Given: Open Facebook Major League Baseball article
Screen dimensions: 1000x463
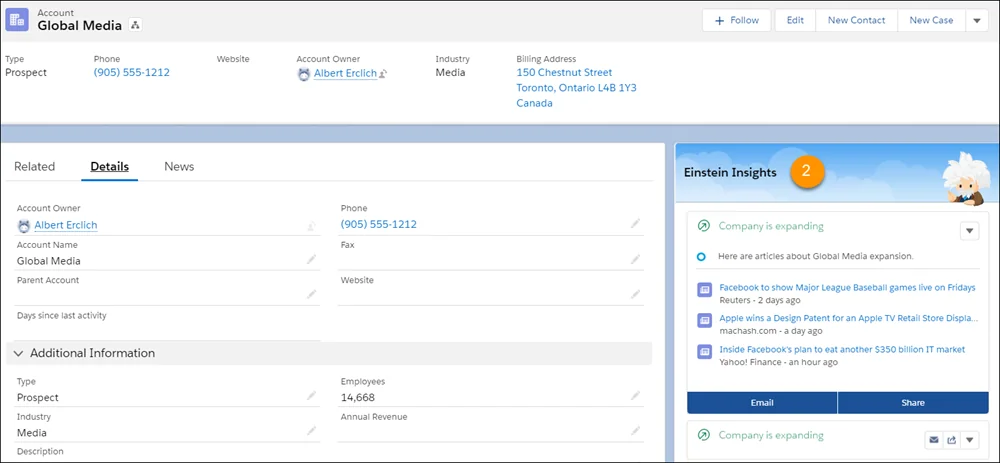Looking at the screenshot, I should 847,288.
